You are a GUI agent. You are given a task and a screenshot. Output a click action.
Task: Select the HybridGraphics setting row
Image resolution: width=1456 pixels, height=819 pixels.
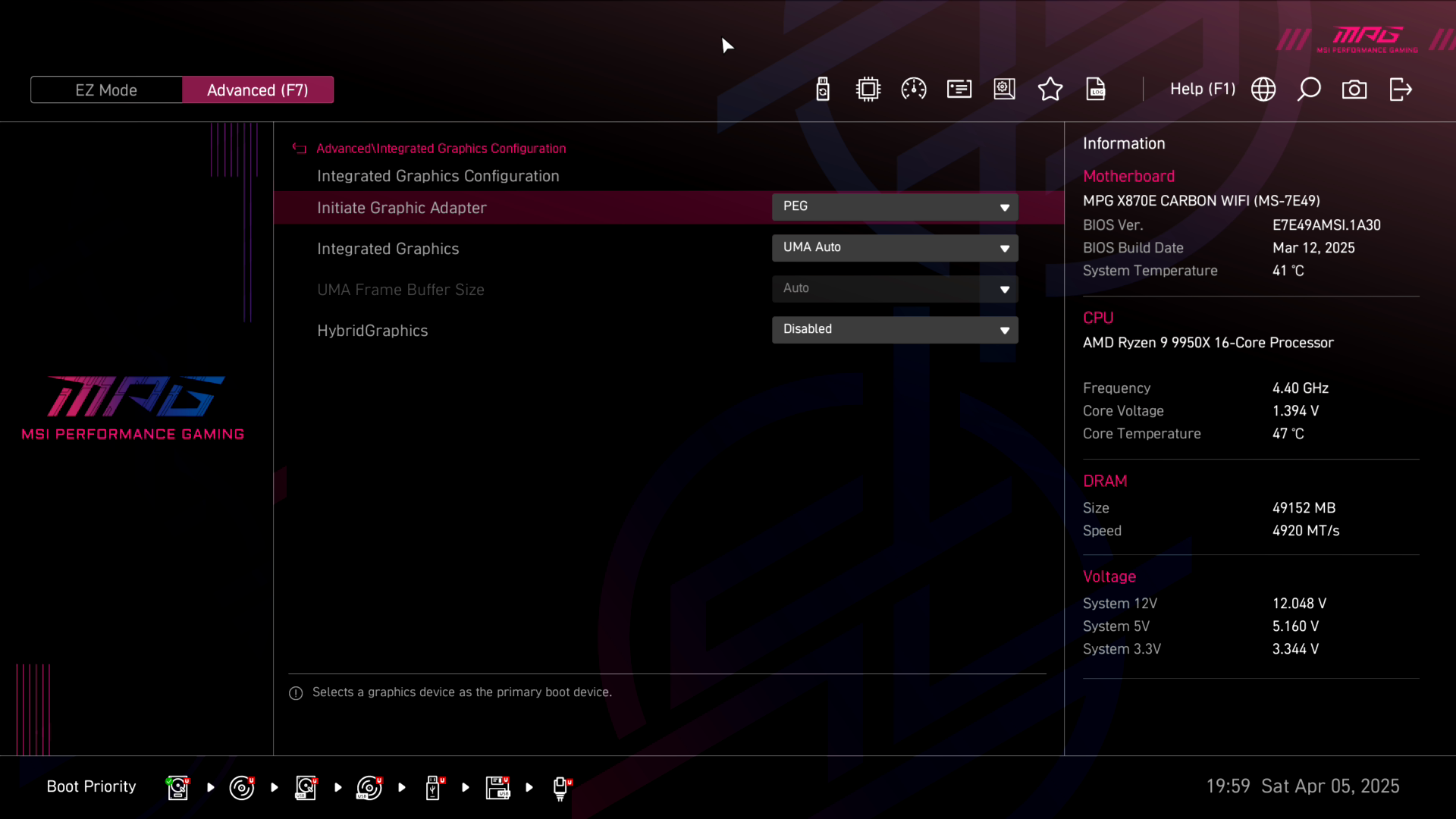[x=372, y=331]
